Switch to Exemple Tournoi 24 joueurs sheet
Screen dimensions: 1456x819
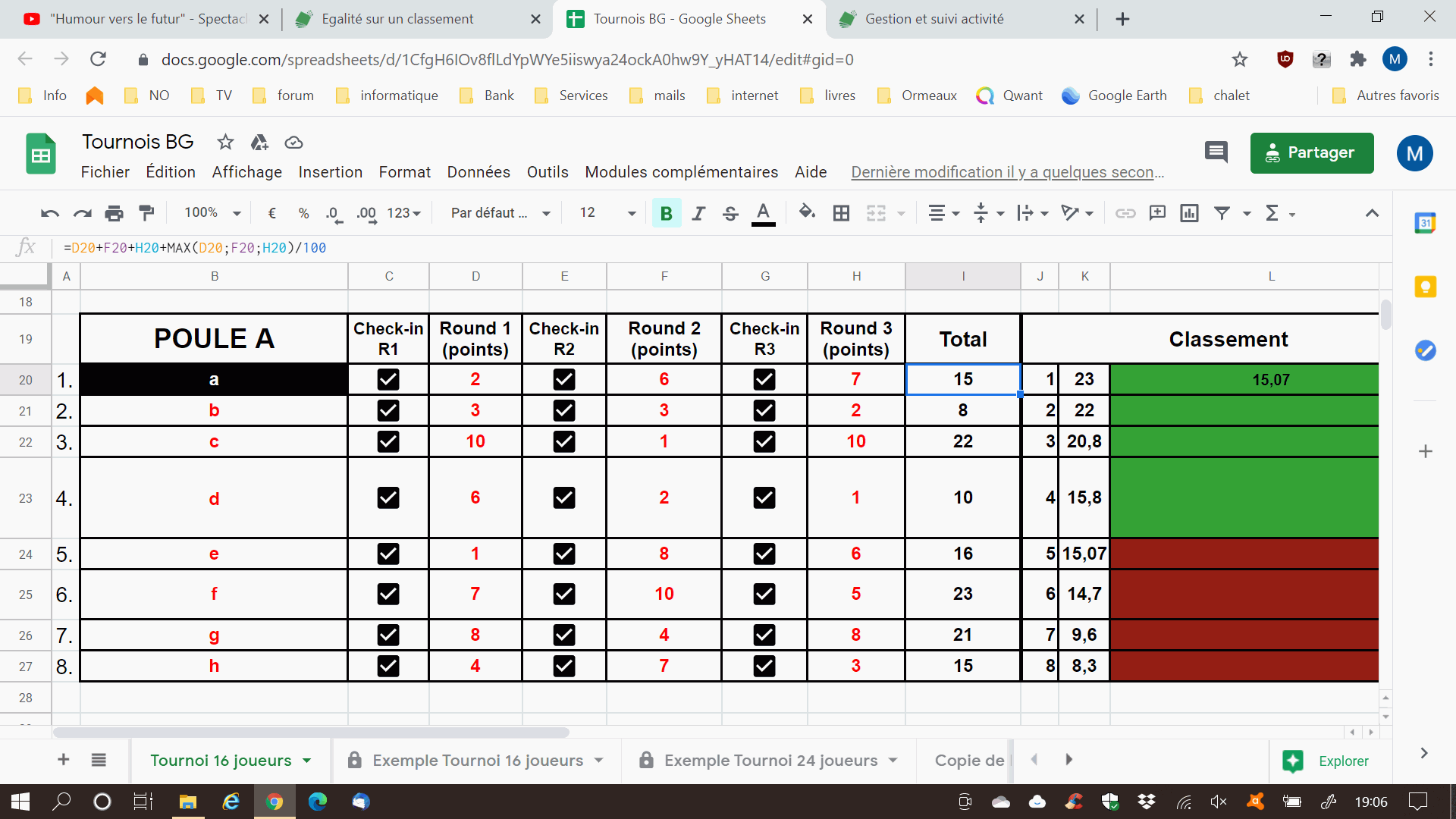tap(770, 760)
